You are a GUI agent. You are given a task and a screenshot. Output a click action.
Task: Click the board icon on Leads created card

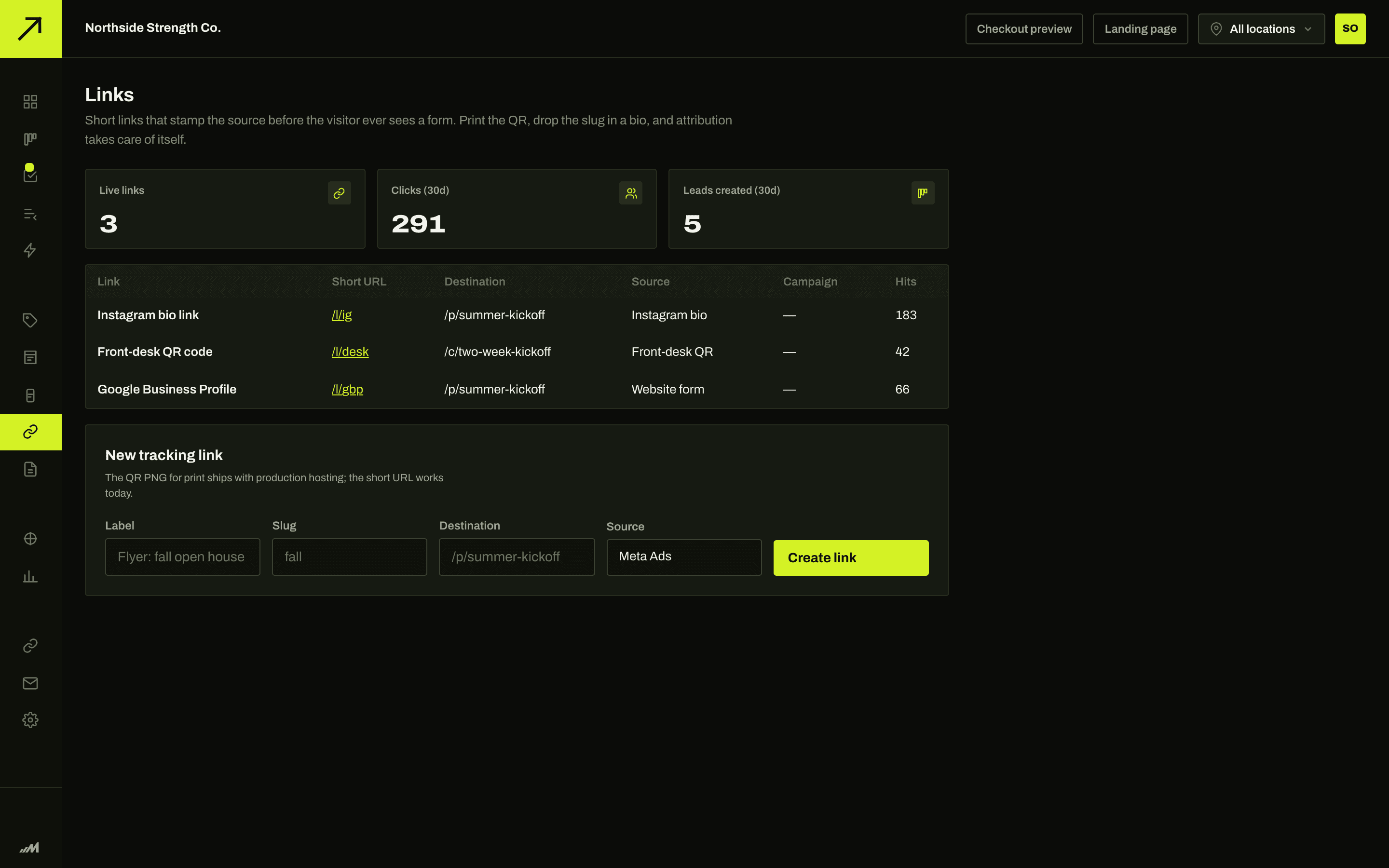(923, 193)
